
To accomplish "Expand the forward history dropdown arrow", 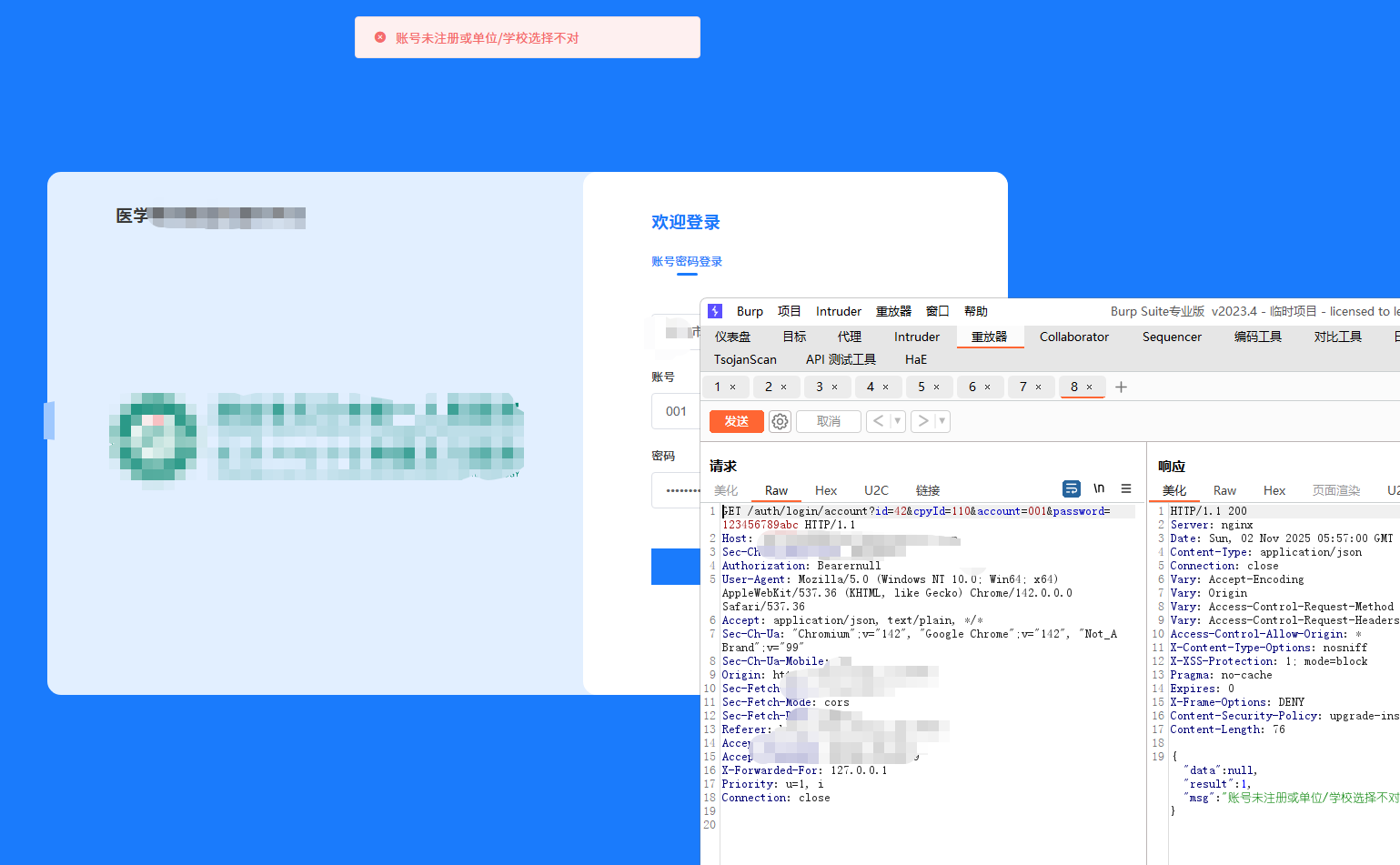I will point(942,421).
